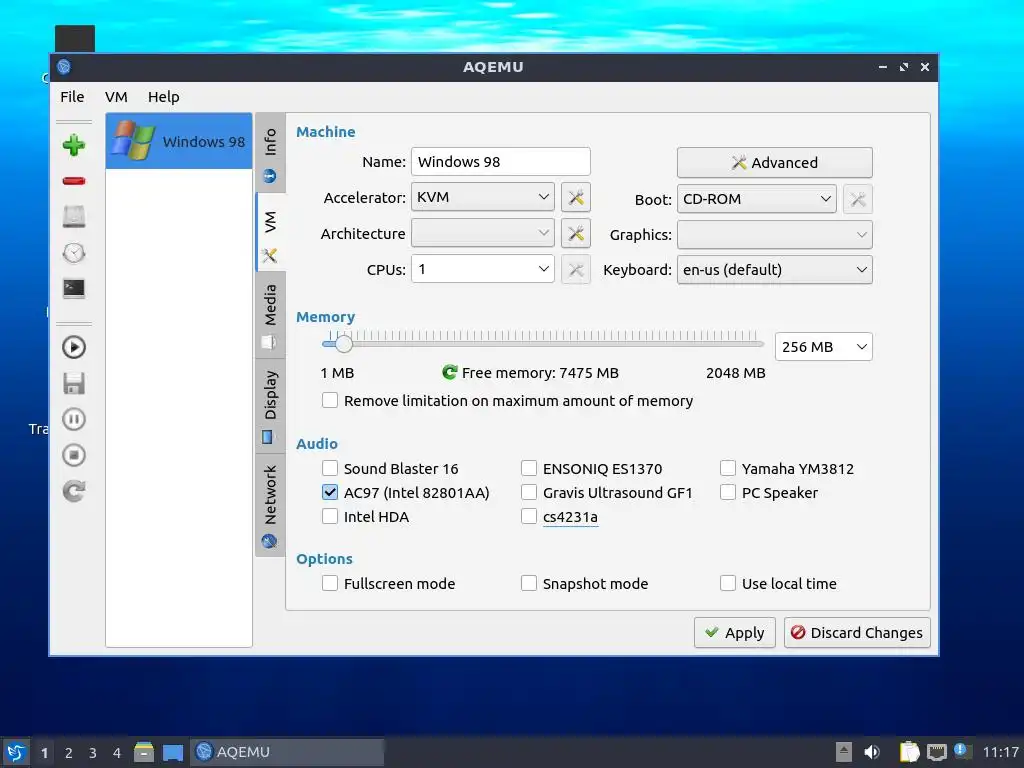Click show desktop taskbar icon
Viewport: 1024px width, 768px height.
(172, 752)
